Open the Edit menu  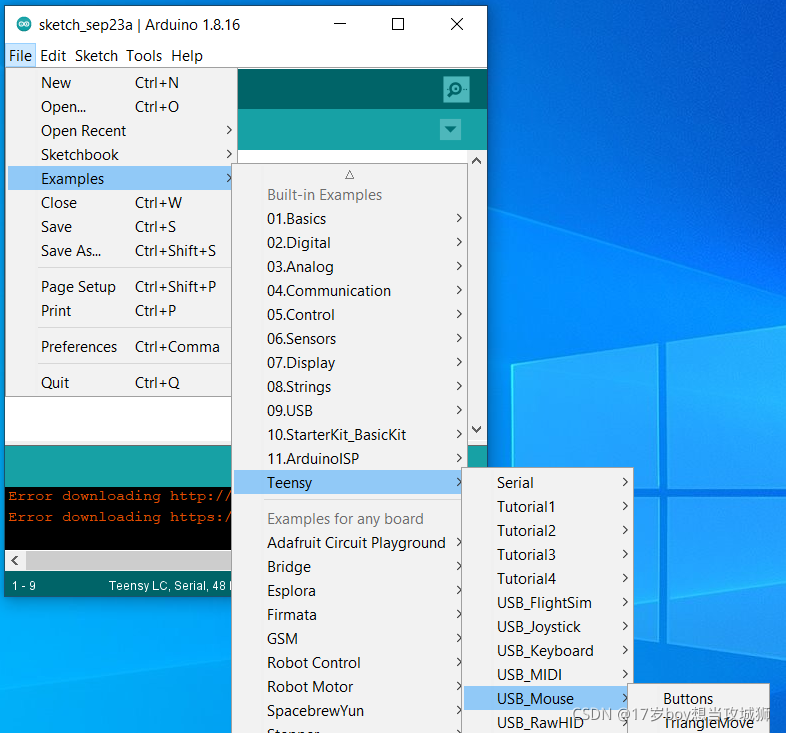(x=53, y=56)
